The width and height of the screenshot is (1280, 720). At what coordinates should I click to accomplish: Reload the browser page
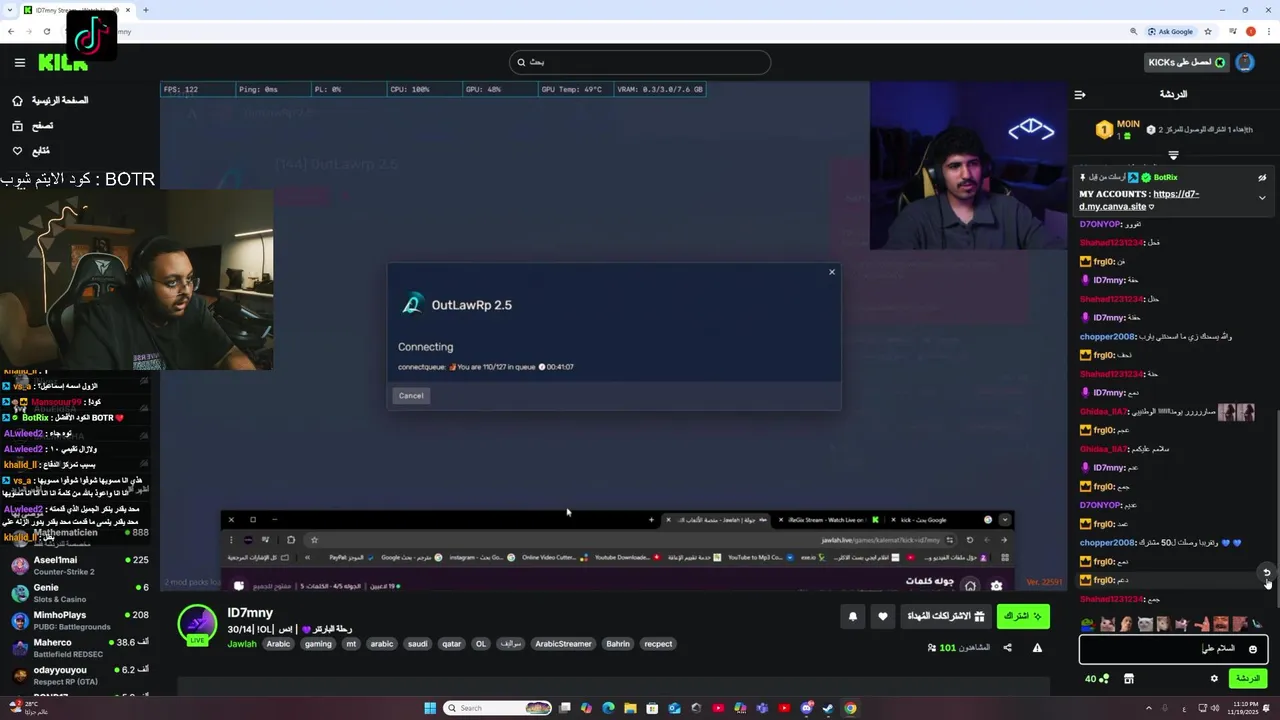click(47, 31)
